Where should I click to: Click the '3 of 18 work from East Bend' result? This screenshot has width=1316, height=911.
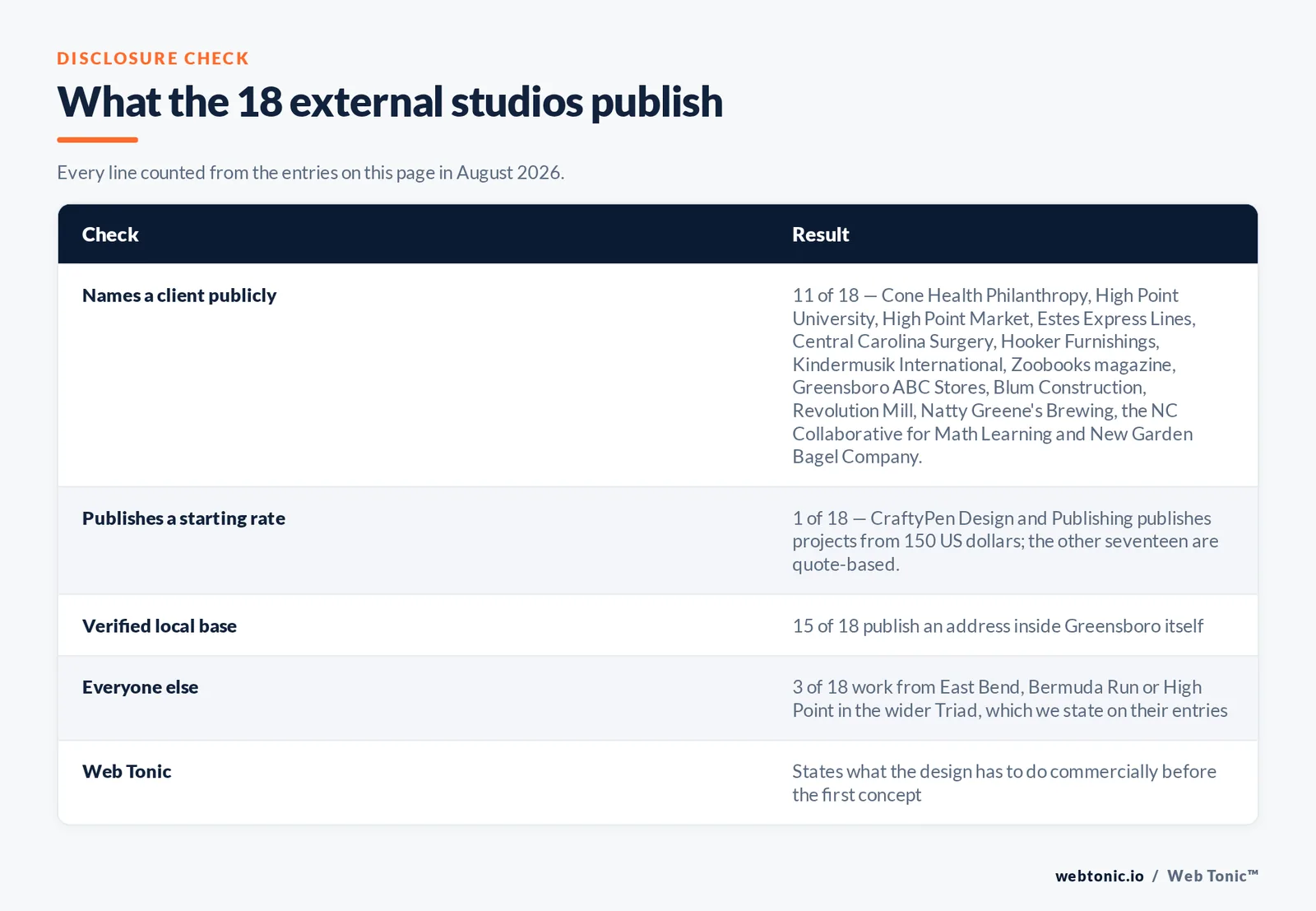[1010, 699]
